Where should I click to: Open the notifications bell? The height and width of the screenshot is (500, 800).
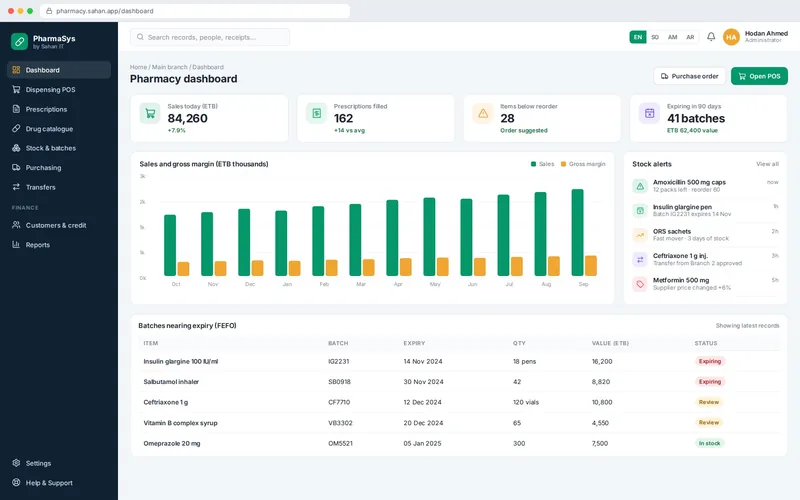coord(711,37)
